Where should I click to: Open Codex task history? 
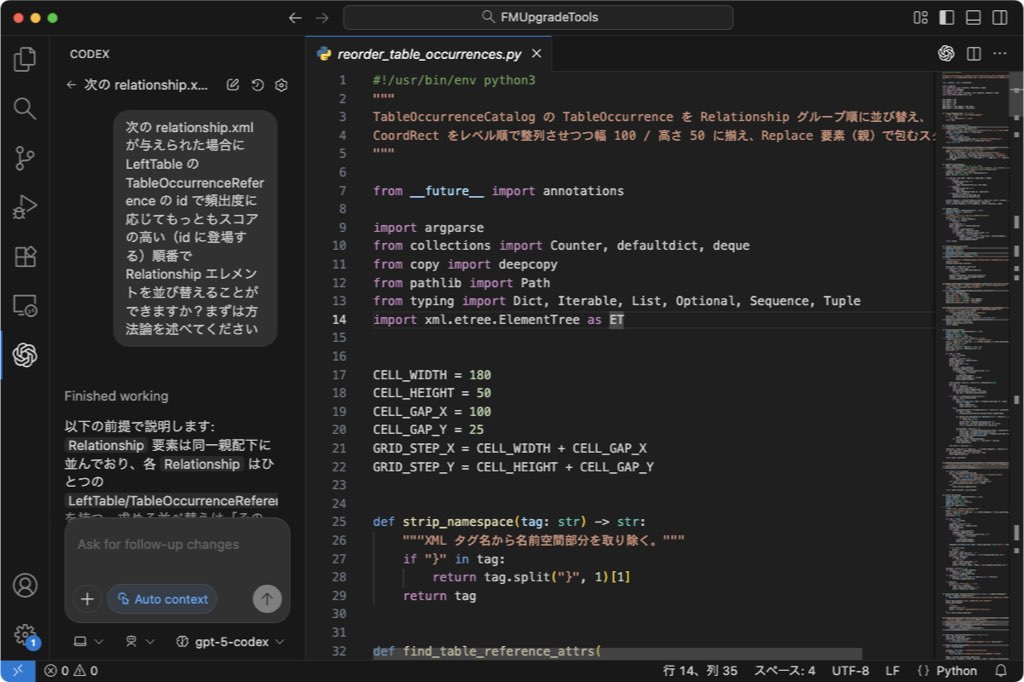[x=257, y=86]
